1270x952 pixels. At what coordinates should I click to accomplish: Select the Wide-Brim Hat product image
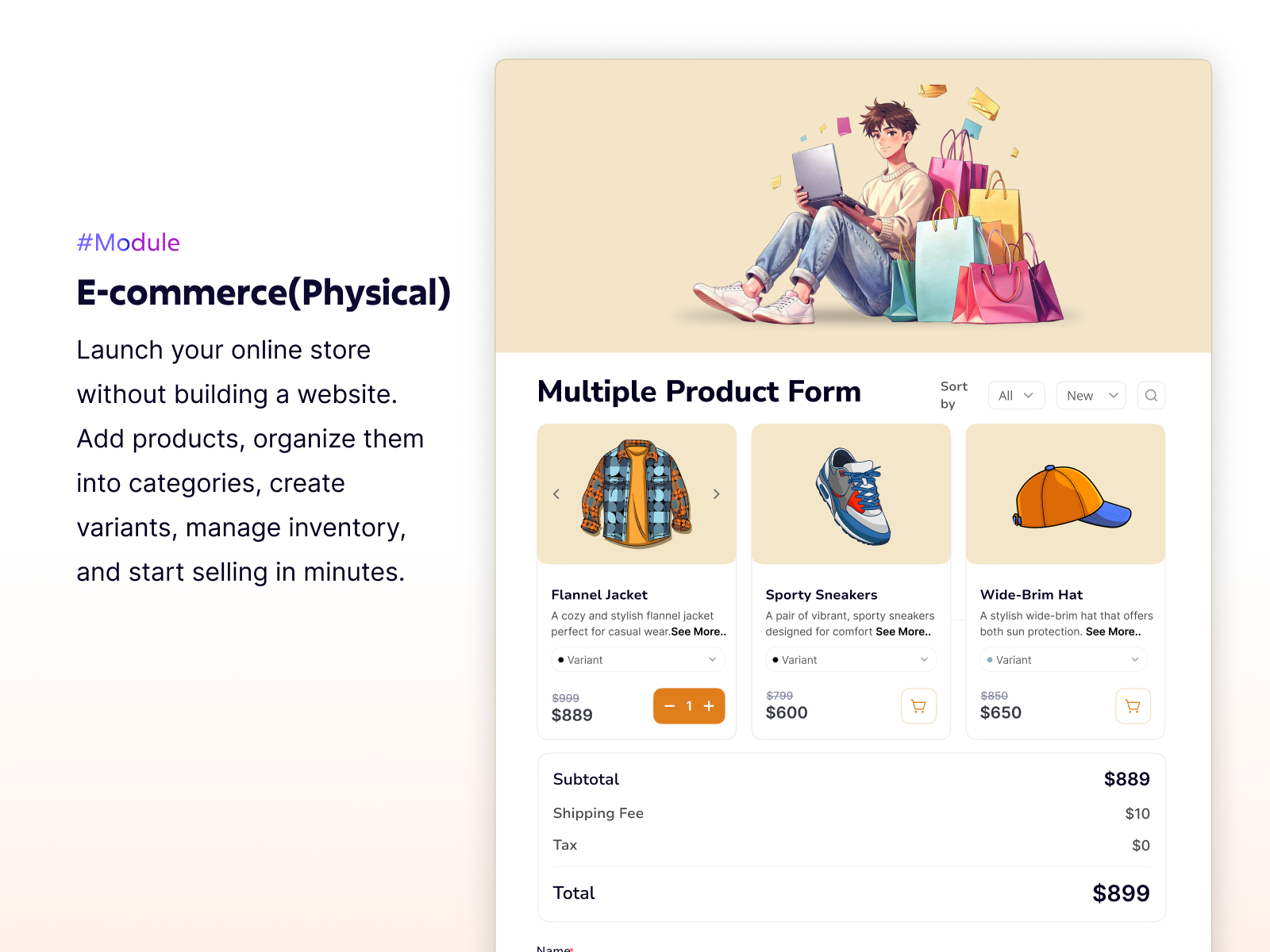1065,494
